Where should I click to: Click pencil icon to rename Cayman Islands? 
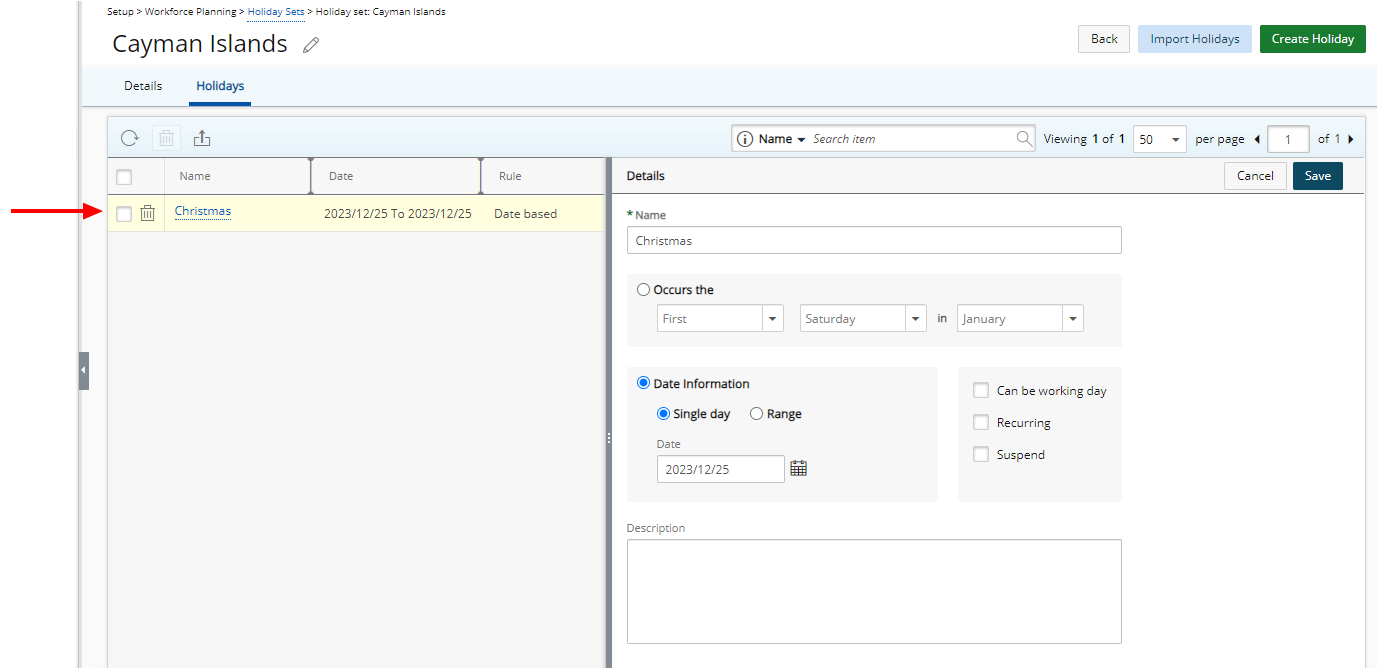[x=311, y=45]
